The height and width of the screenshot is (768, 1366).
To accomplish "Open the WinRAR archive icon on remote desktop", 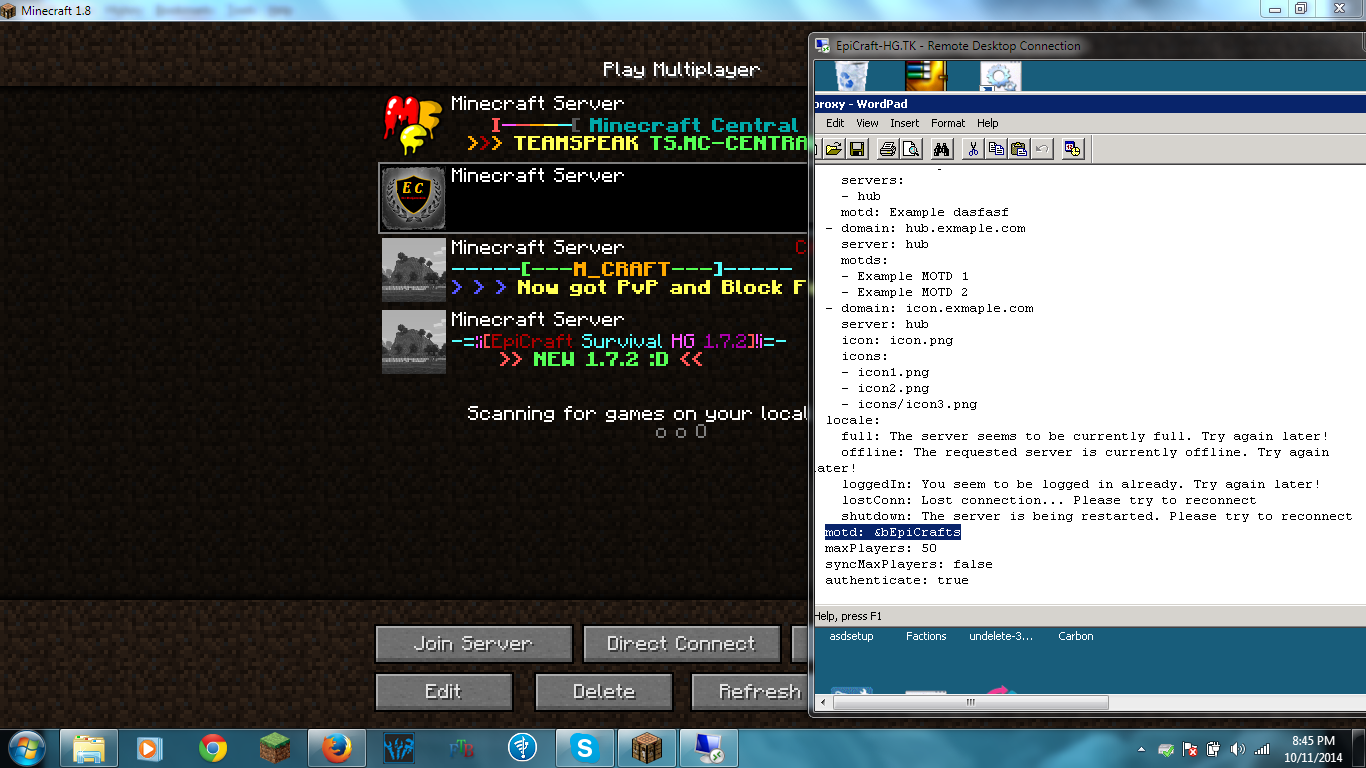I will tap(925, 77).
